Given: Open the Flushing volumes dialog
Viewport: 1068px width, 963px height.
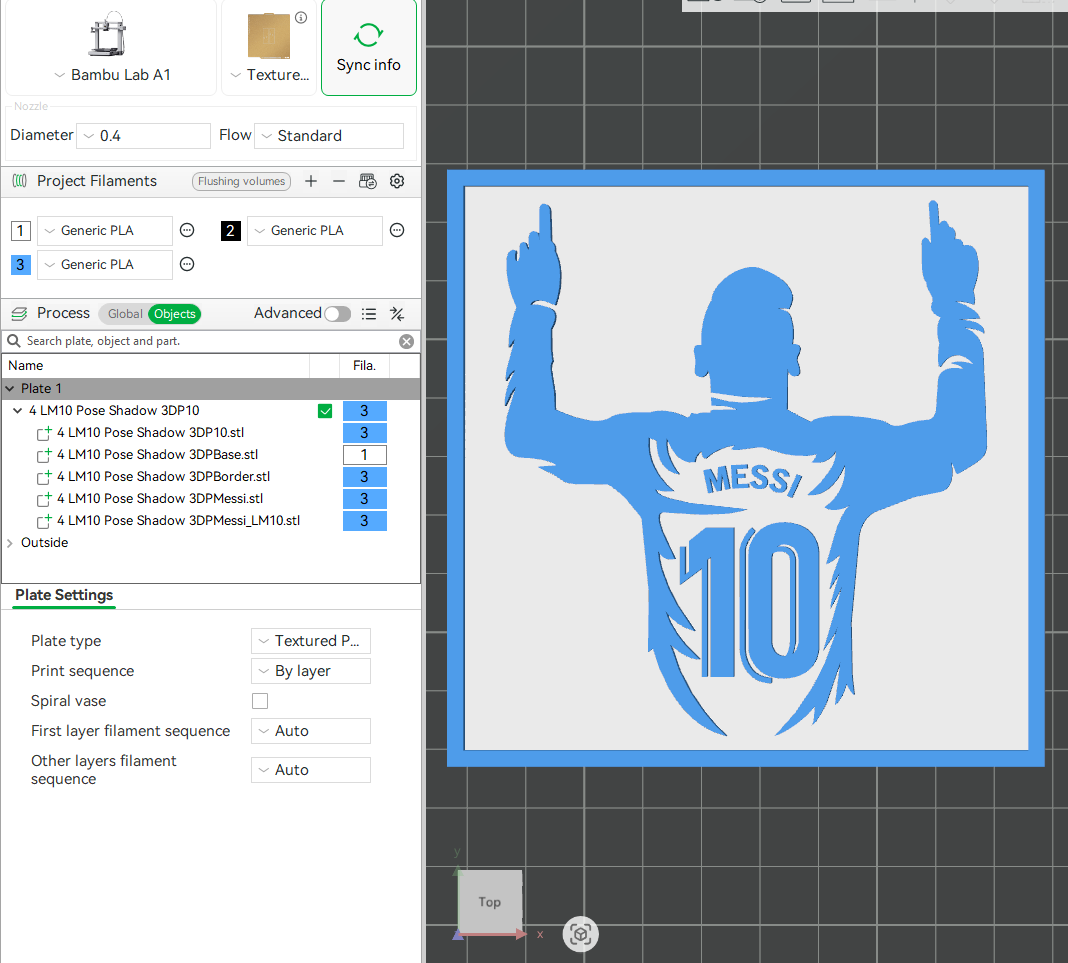Looking at the screenshot, I should (241, 181).
